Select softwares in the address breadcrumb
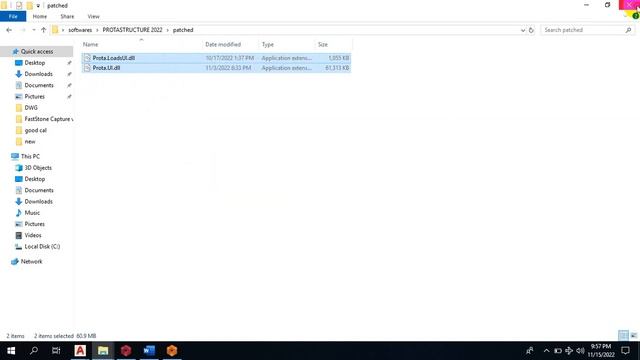Image resolution: width=640 pixels, height=360 pixels. pyautogui.click(x=80, y=30)
